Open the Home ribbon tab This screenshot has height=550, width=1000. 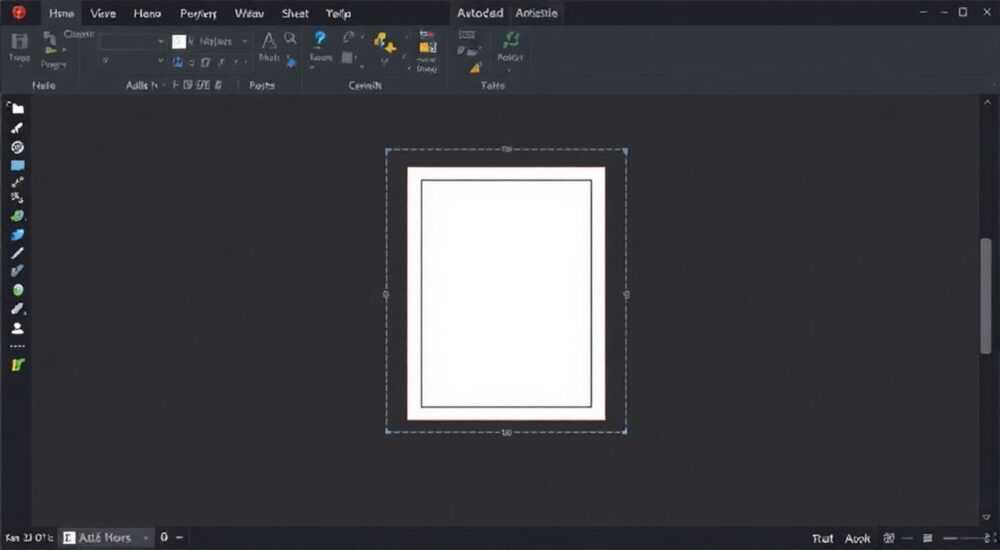(61, 13)
